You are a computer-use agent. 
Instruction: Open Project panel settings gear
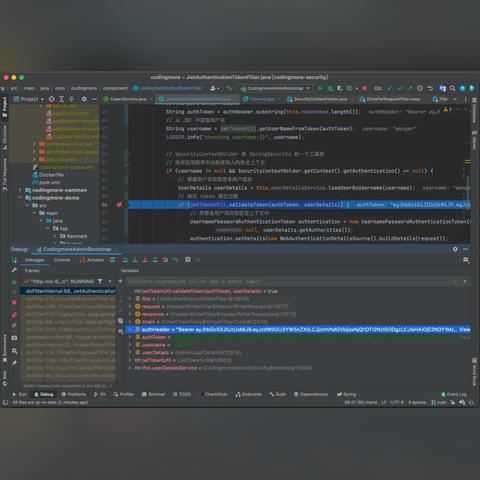pos(84,99)
